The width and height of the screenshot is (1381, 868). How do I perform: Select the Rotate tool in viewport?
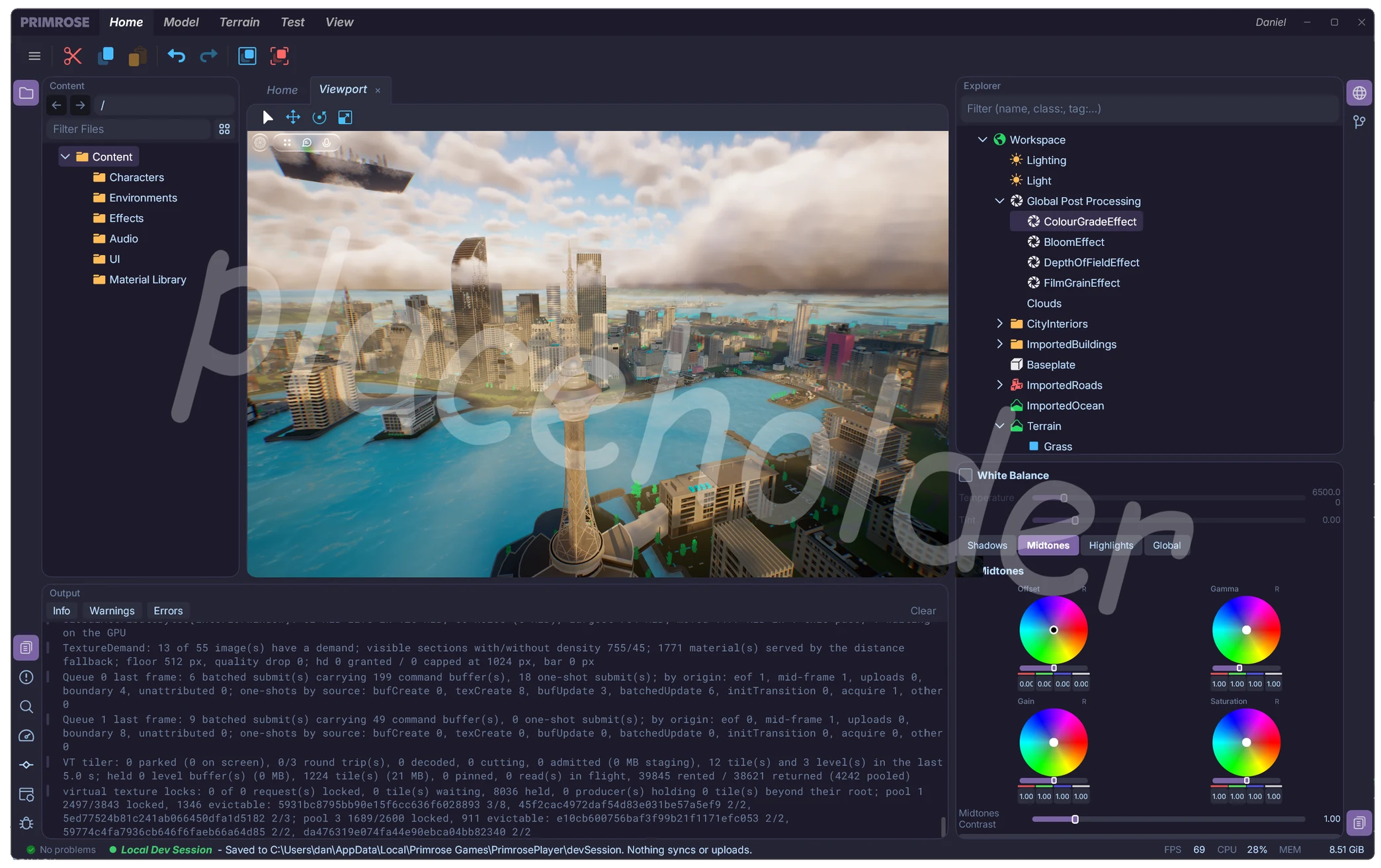(319, 118)
